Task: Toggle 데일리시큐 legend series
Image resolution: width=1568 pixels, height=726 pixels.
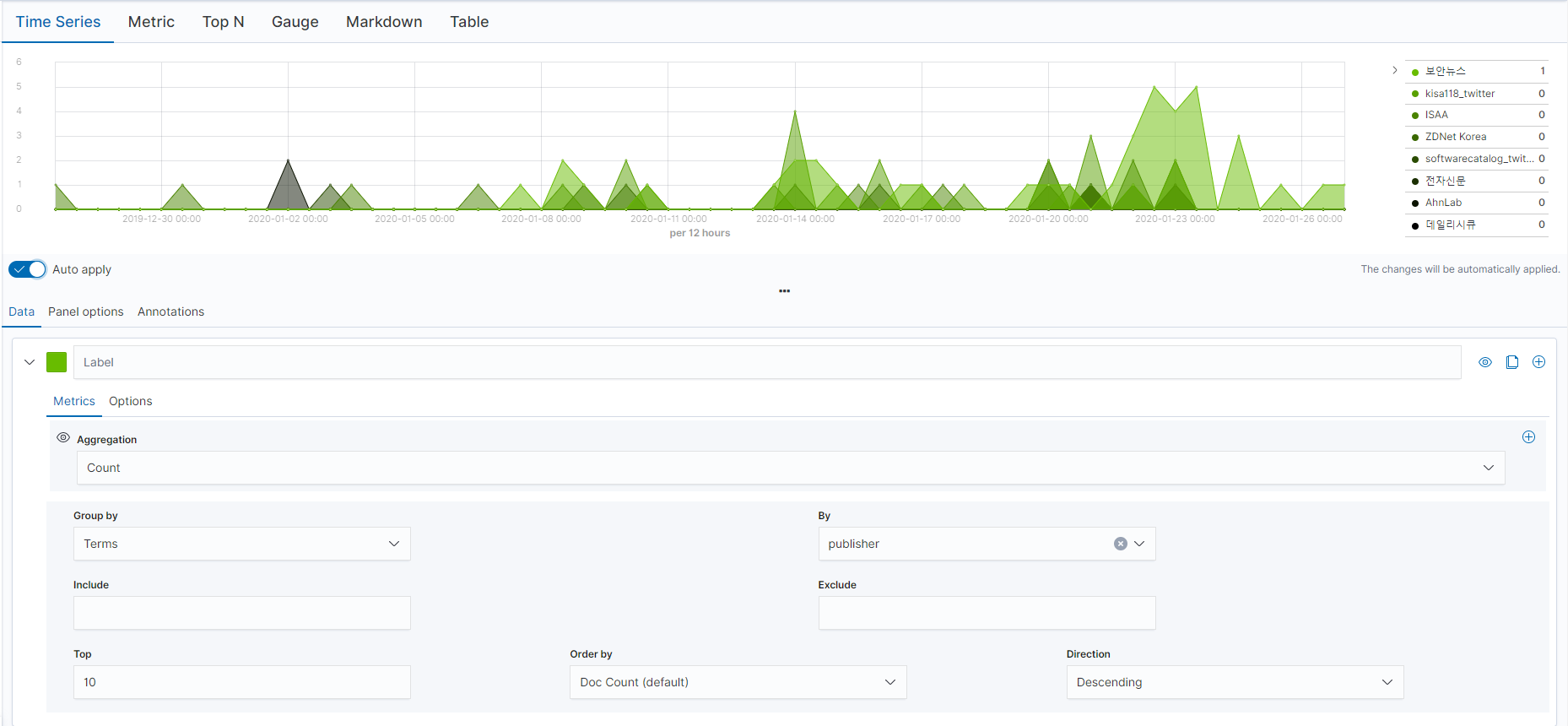Action: (1479, 225)
